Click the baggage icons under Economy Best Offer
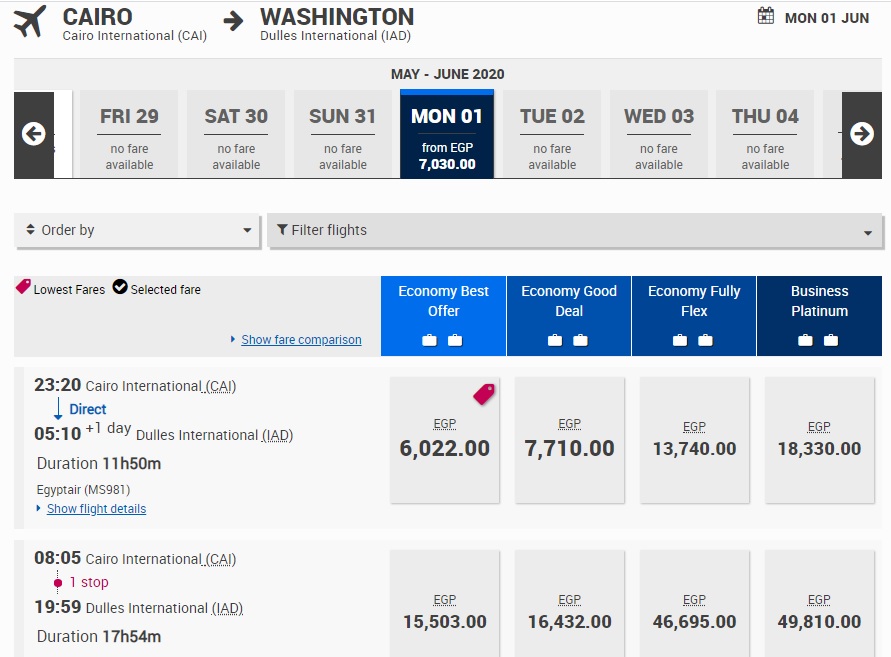This screenshot has height=657, width=891. click(x=442, y=341)
